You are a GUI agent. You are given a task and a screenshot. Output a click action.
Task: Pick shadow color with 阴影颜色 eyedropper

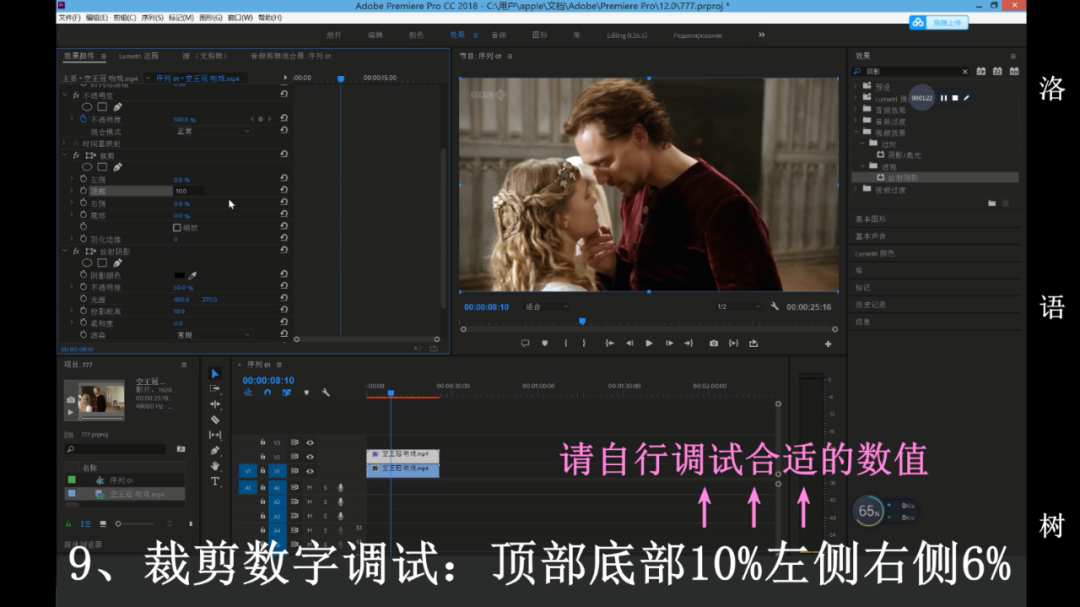[x=193, y=276]
